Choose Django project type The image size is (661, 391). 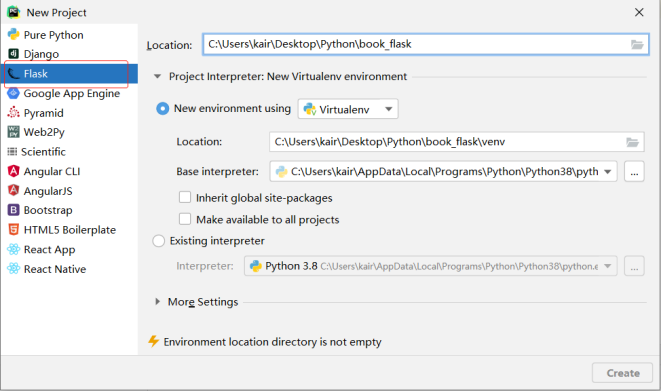(x=41, y=54)
